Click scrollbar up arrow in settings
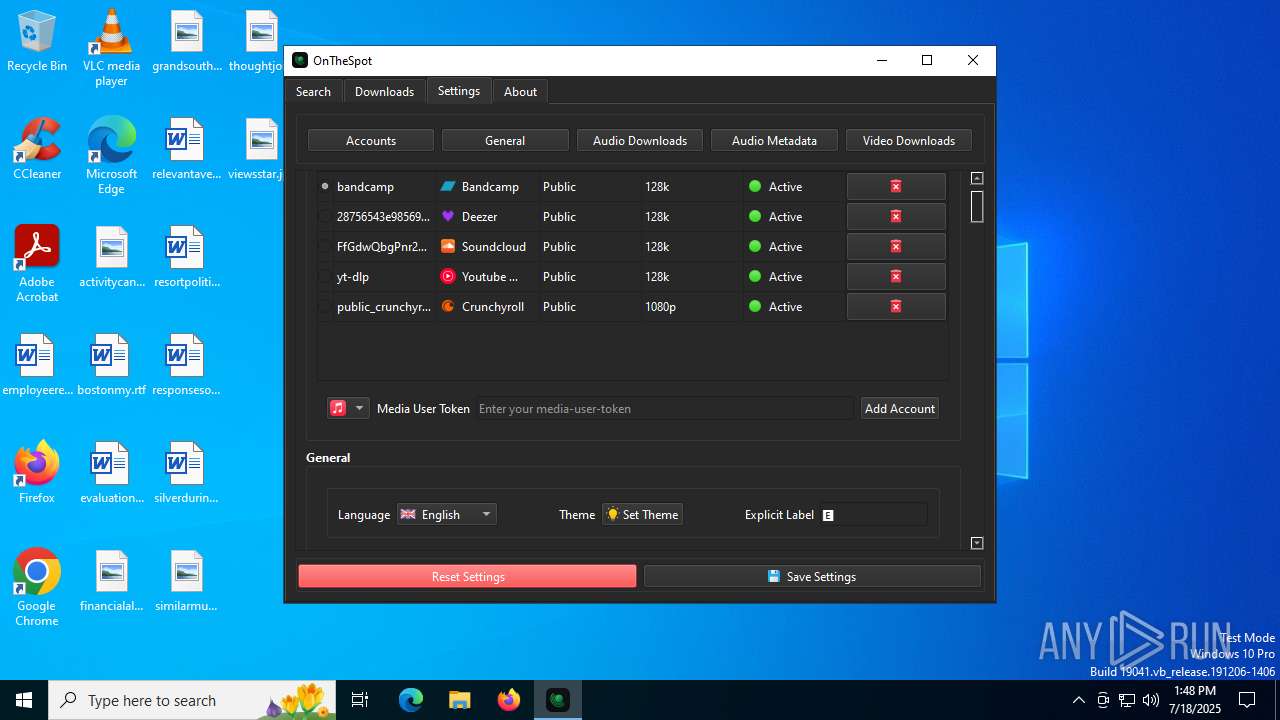1280x720 pixels. tap(977, 178)
